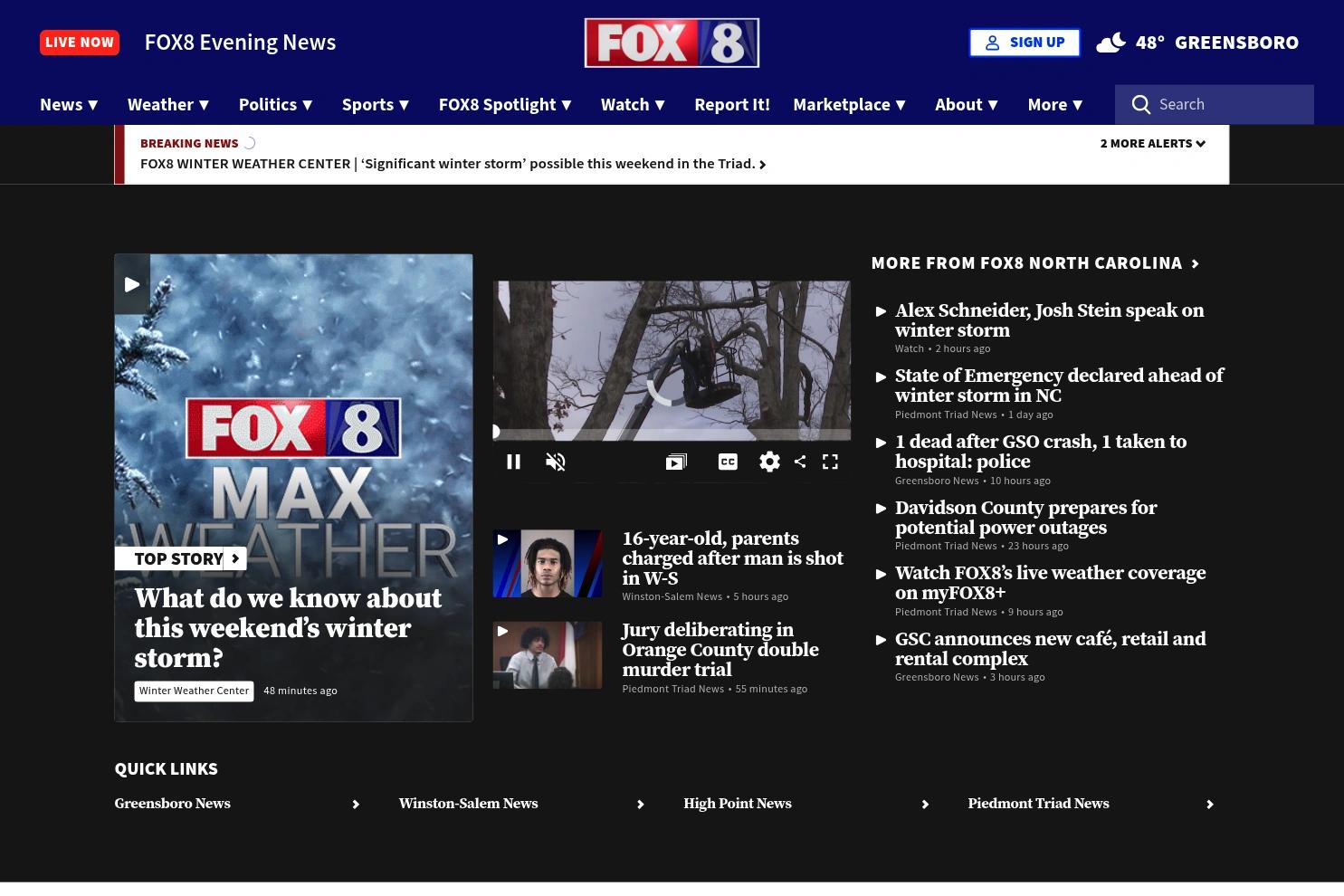Click arrow next to Greensboro News quick link

click(x=356, y=805)
